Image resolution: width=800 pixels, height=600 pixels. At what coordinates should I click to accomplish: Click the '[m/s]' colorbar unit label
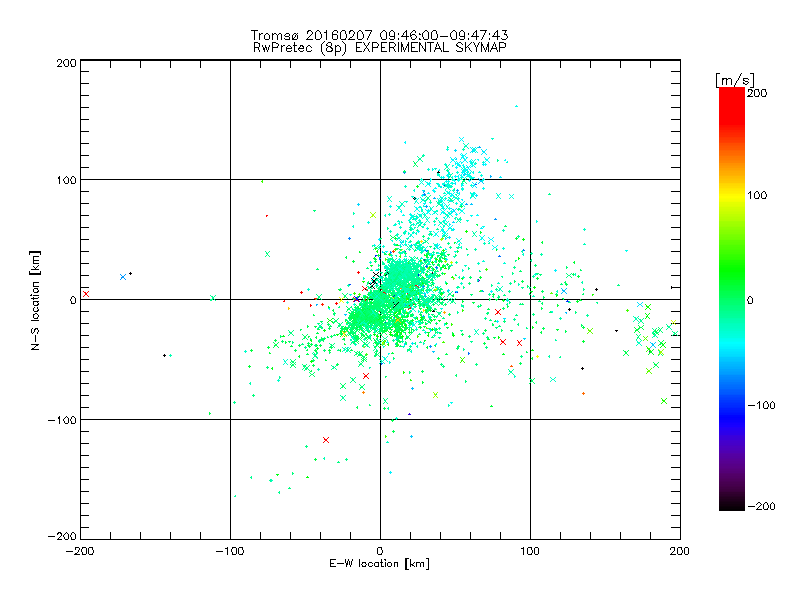[735, 80]
